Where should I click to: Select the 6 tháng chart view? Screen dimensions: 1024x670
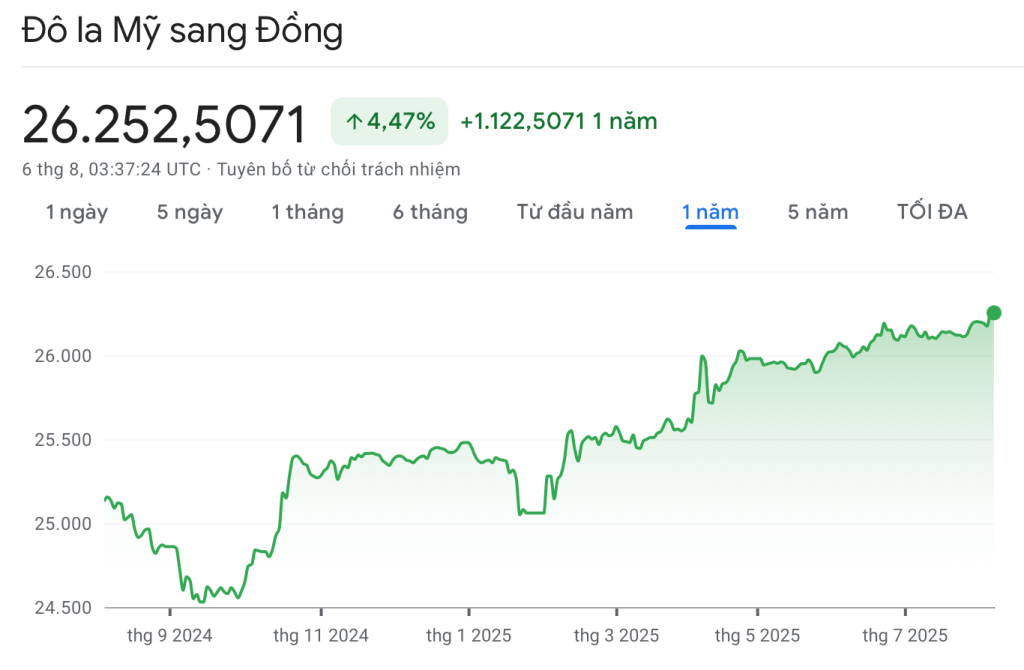(x=429, y=212)
